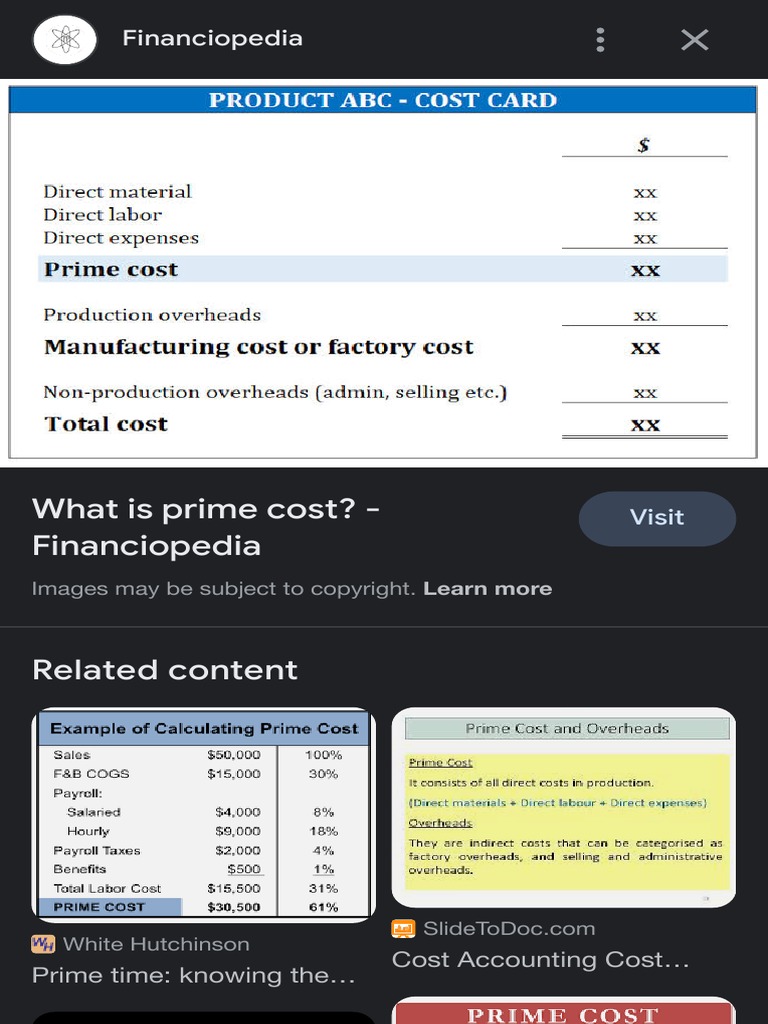Open the 'Cost Accounting Cost...' result title
The height and width of the screenshot is (1024, 768).
click(540, 960)
